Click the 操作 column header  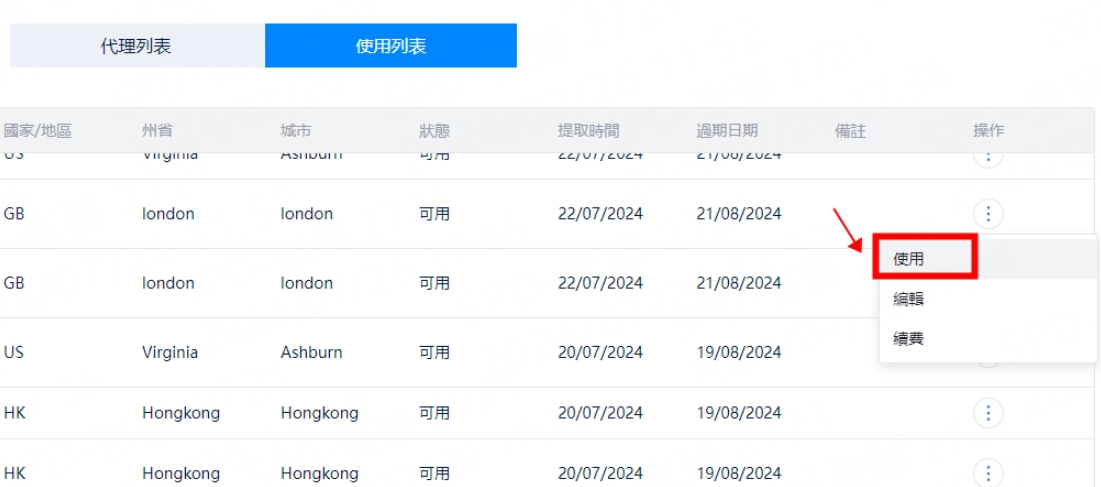click(x=988, y=131)
